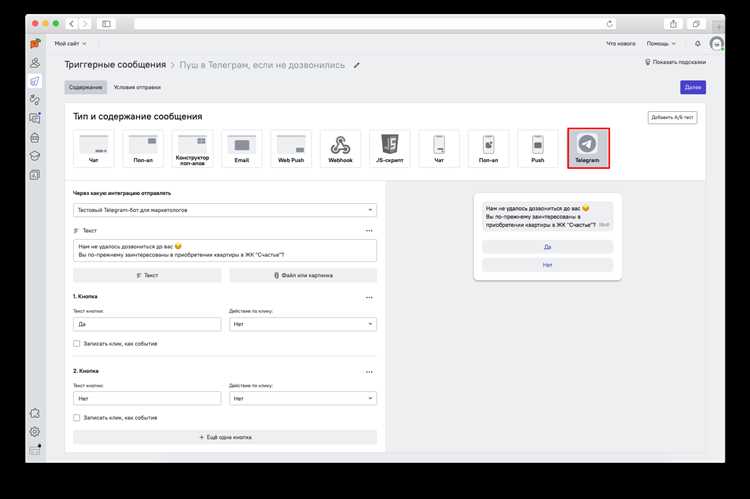Click 'Добавить A/B тест' button
The width and height of the screenshot is (750, 499).
click(x=672, y=117)
